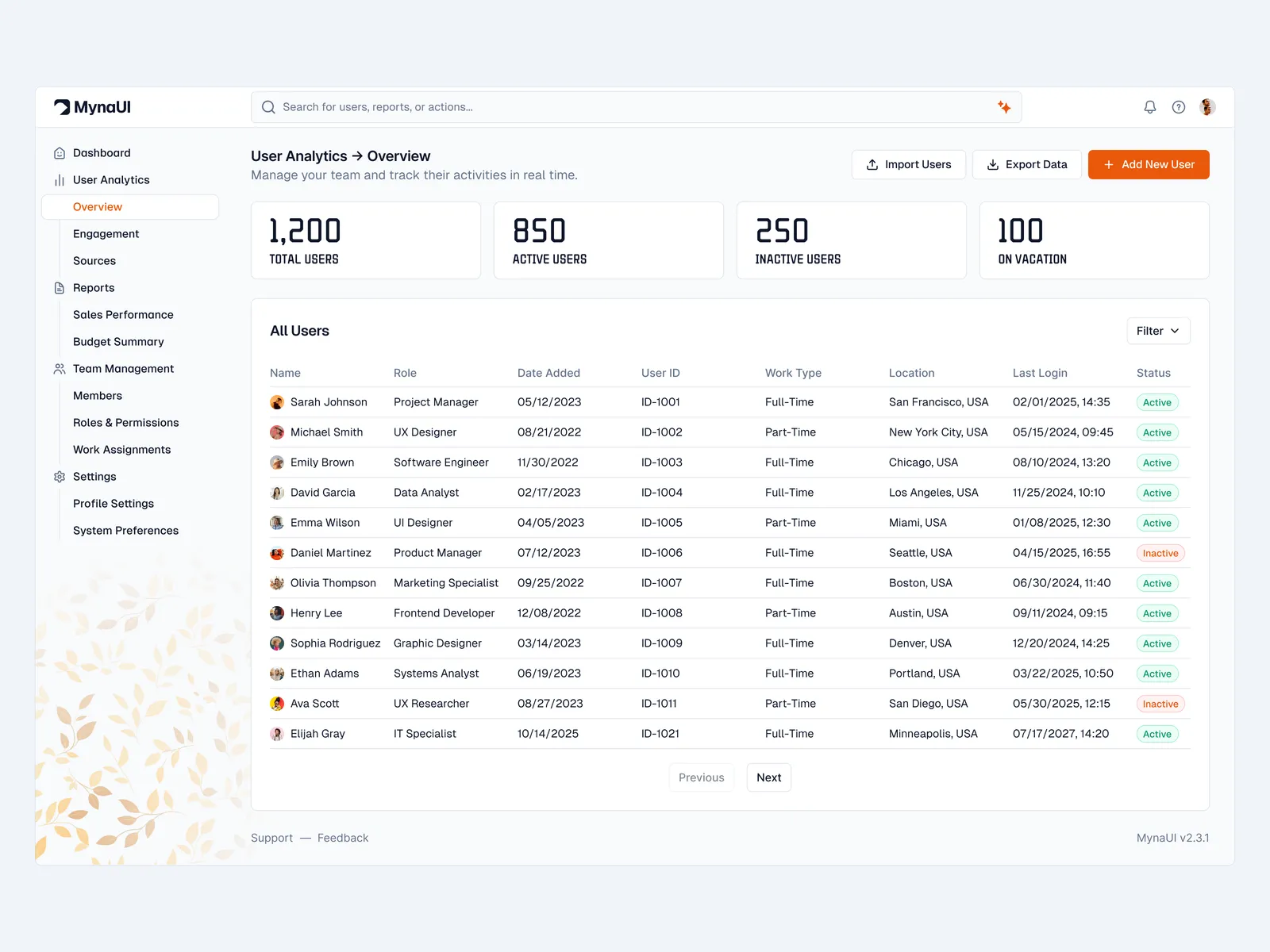Open Roles & Permissions page
Viewport: 1270px width, 952px height.
[125, 423]
